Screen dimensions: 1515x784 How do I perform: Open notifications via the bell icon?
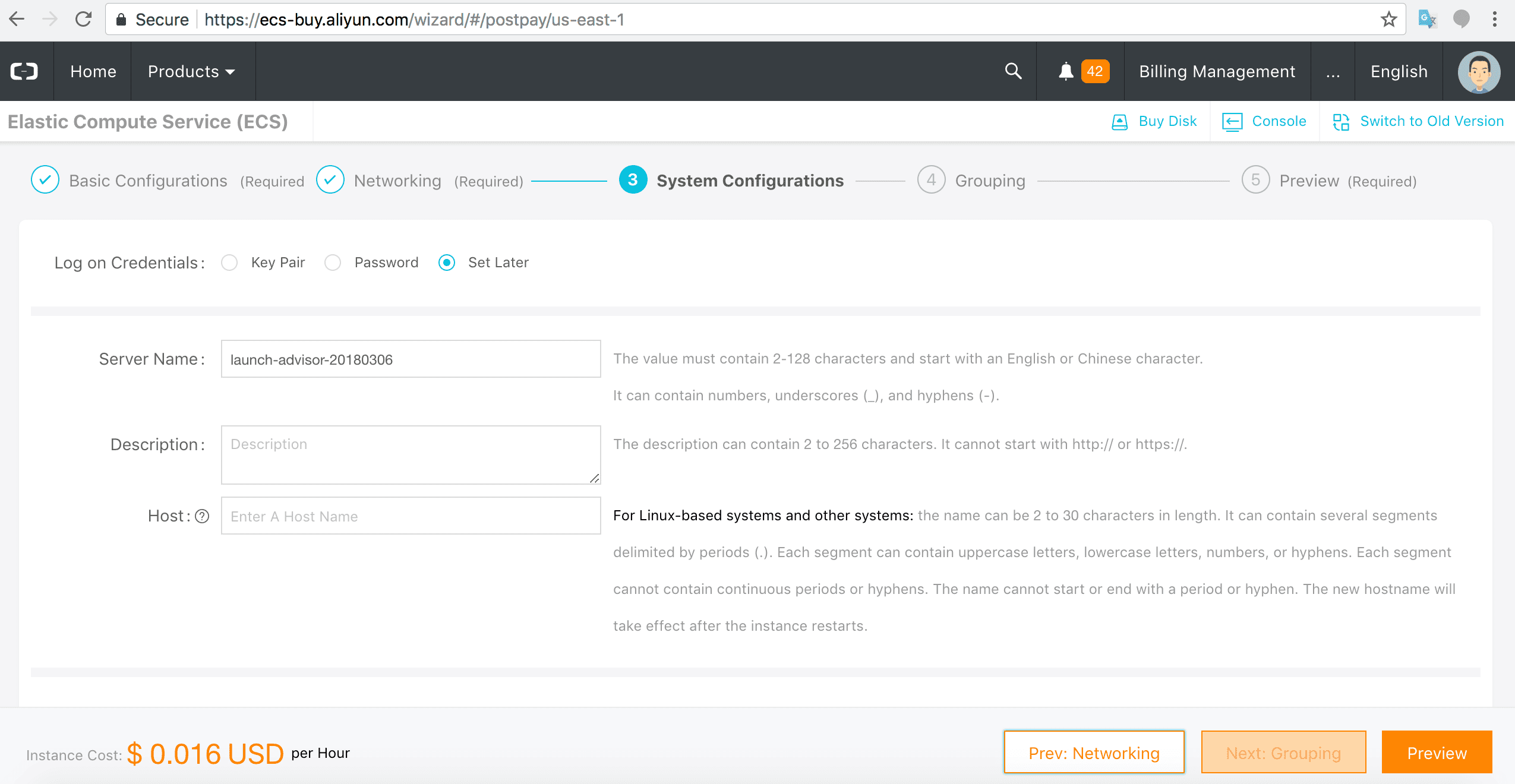click(x=1066, y=71)
